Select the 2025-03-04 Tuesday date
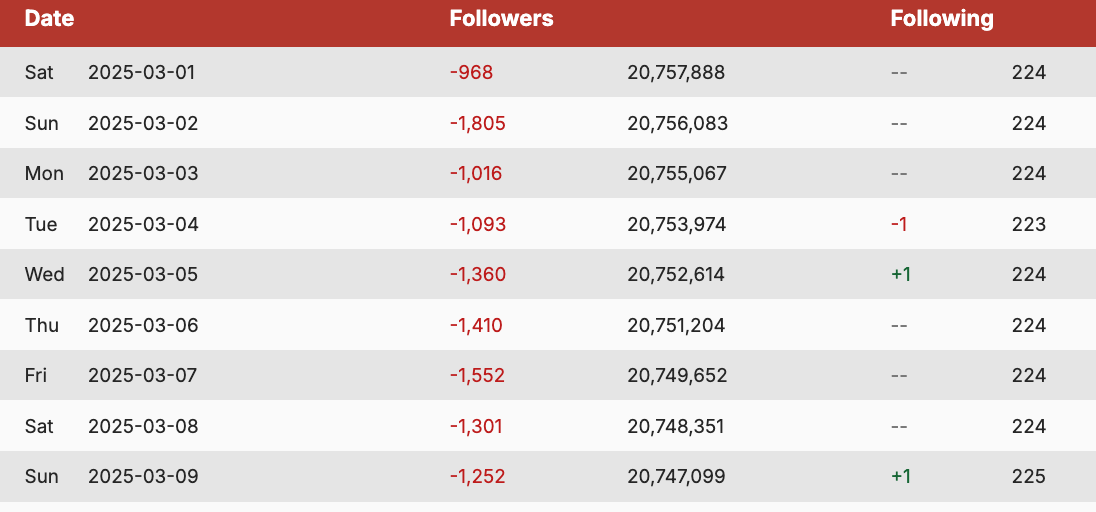The image size is (1096, 512). coord(143,224)
